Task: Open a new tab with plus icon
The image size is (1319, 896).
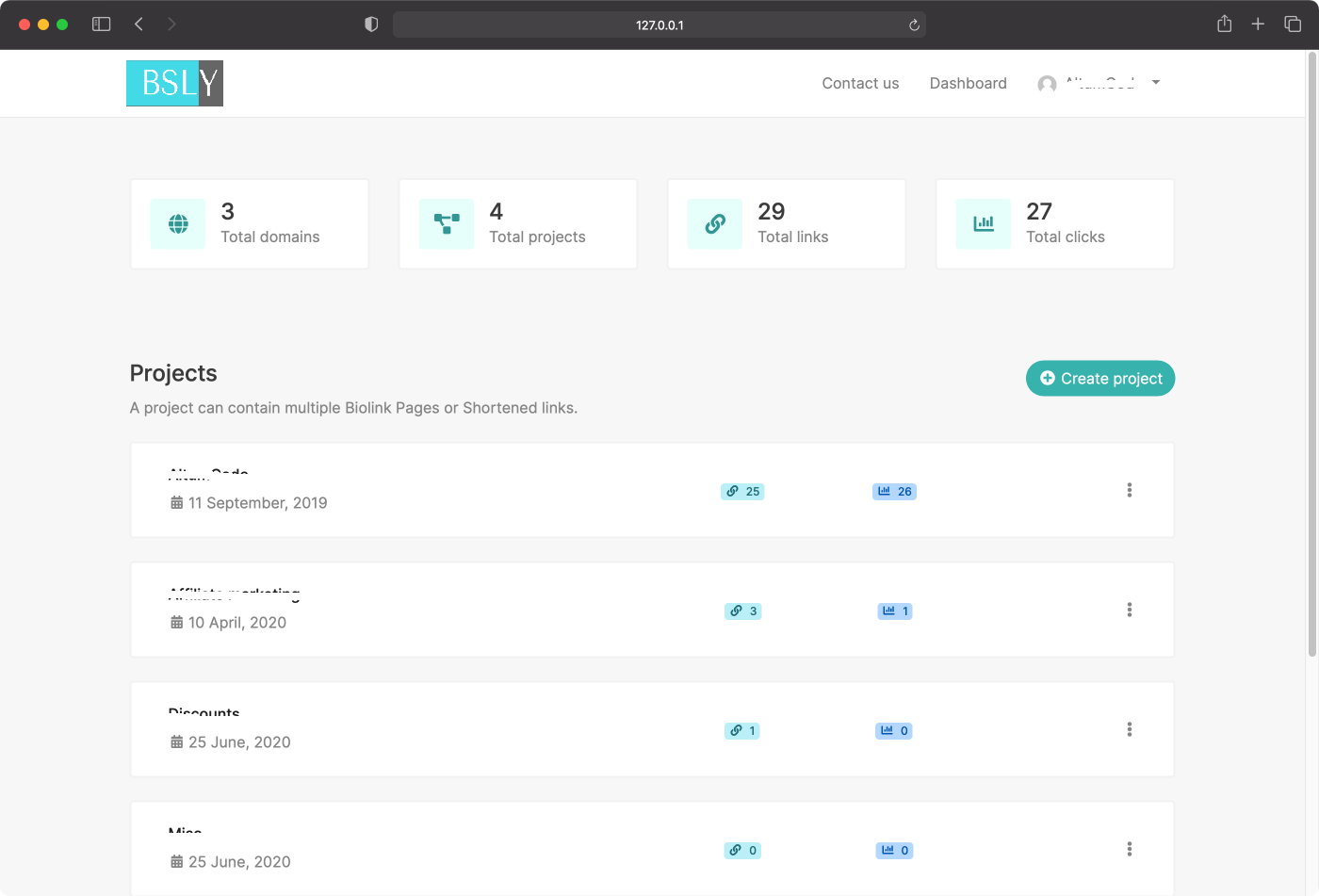Action: [x=1258, y=24]
